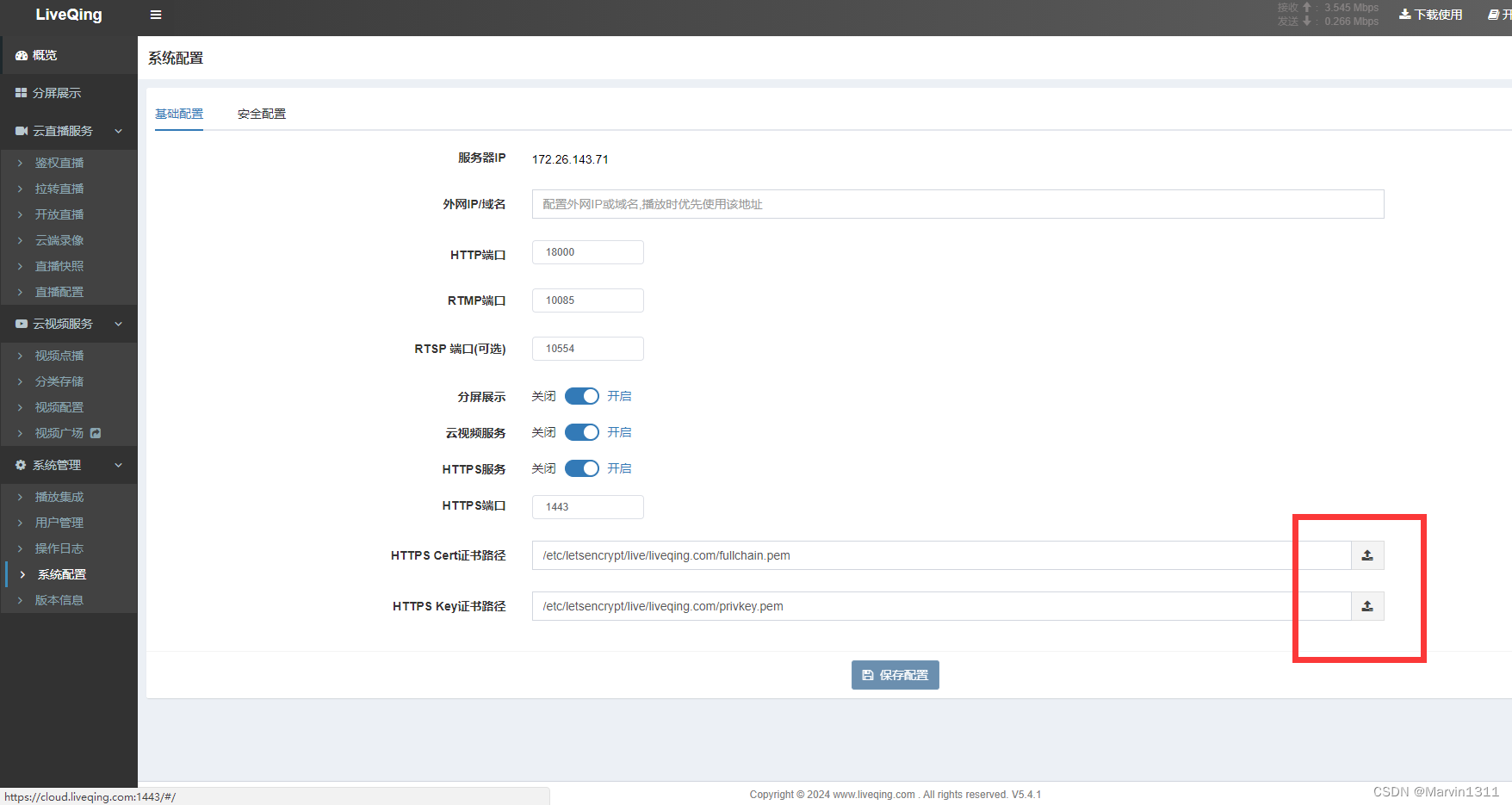
Task: Click the HTTPS Cert证书路径 label
Action: click(x=449, y=555)
